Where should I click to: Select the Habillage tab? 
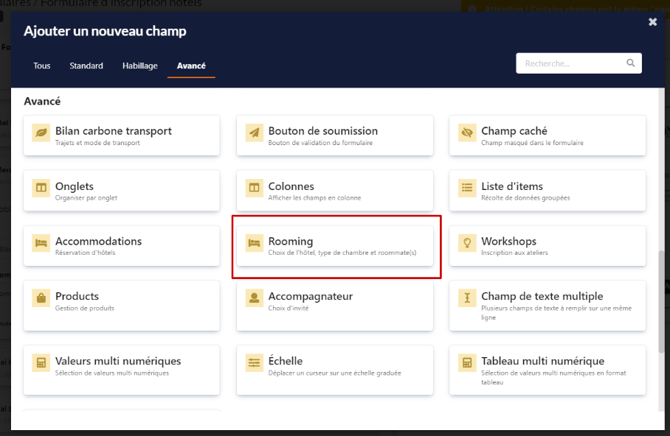click(140, 66)
